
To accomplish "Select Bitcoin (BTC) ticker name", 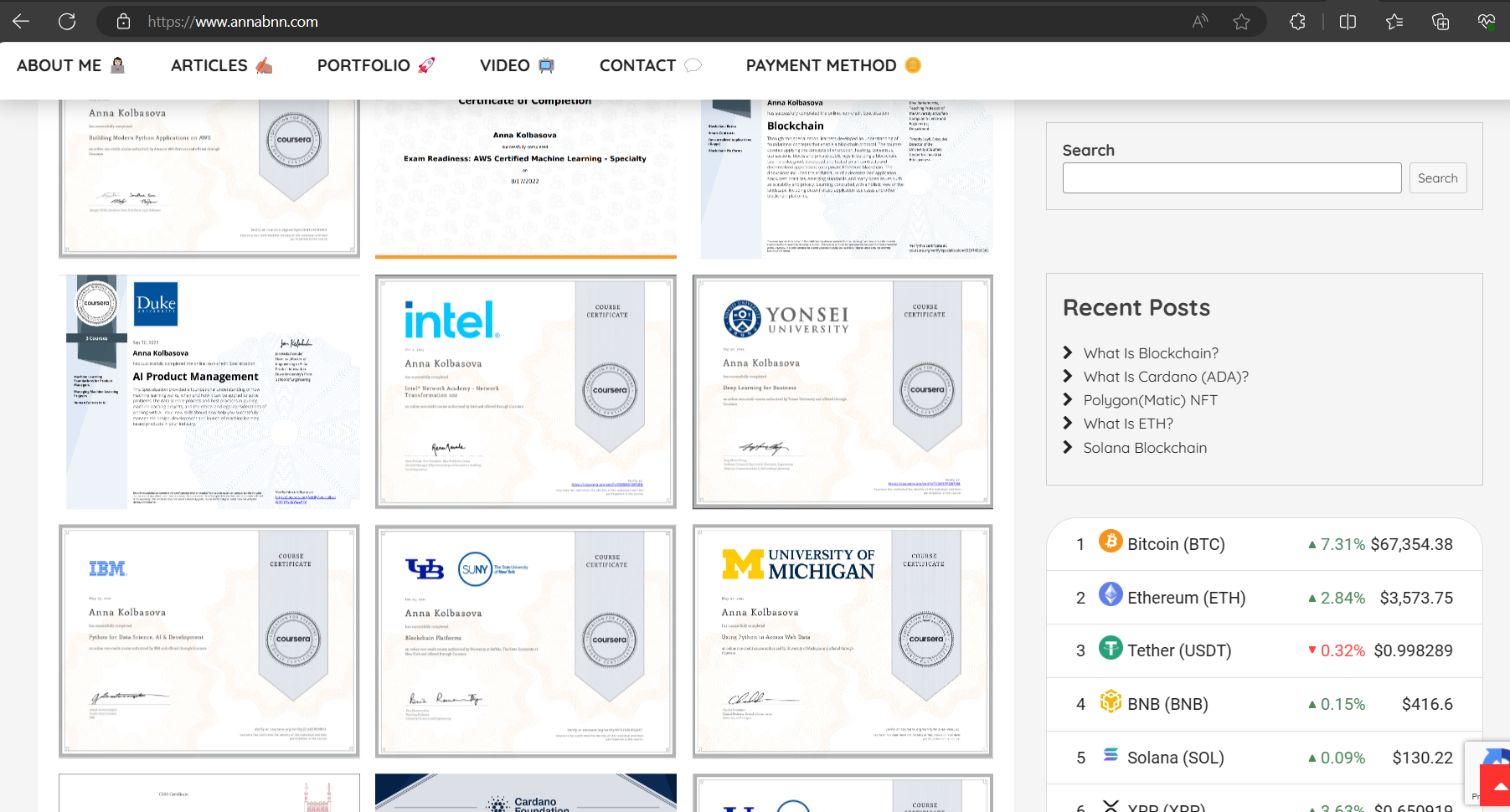I will pyautogui.click(x=1176, y=544).
